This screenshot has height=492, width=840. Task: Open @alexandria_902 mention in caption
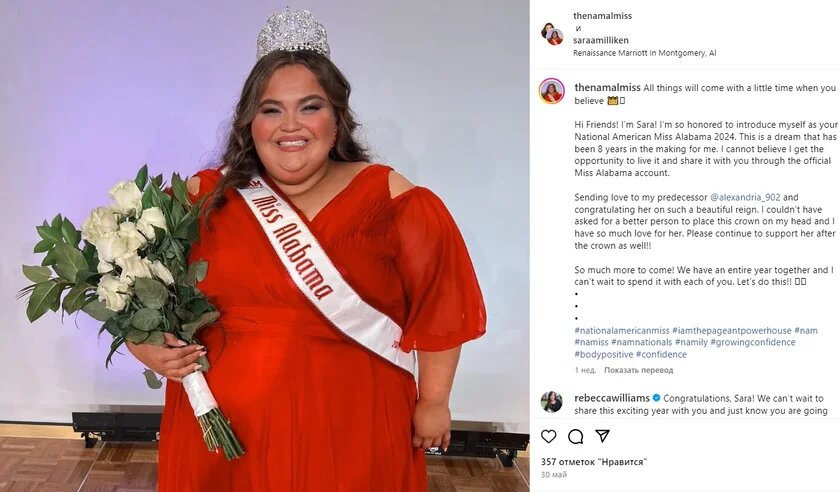point(745,197)
